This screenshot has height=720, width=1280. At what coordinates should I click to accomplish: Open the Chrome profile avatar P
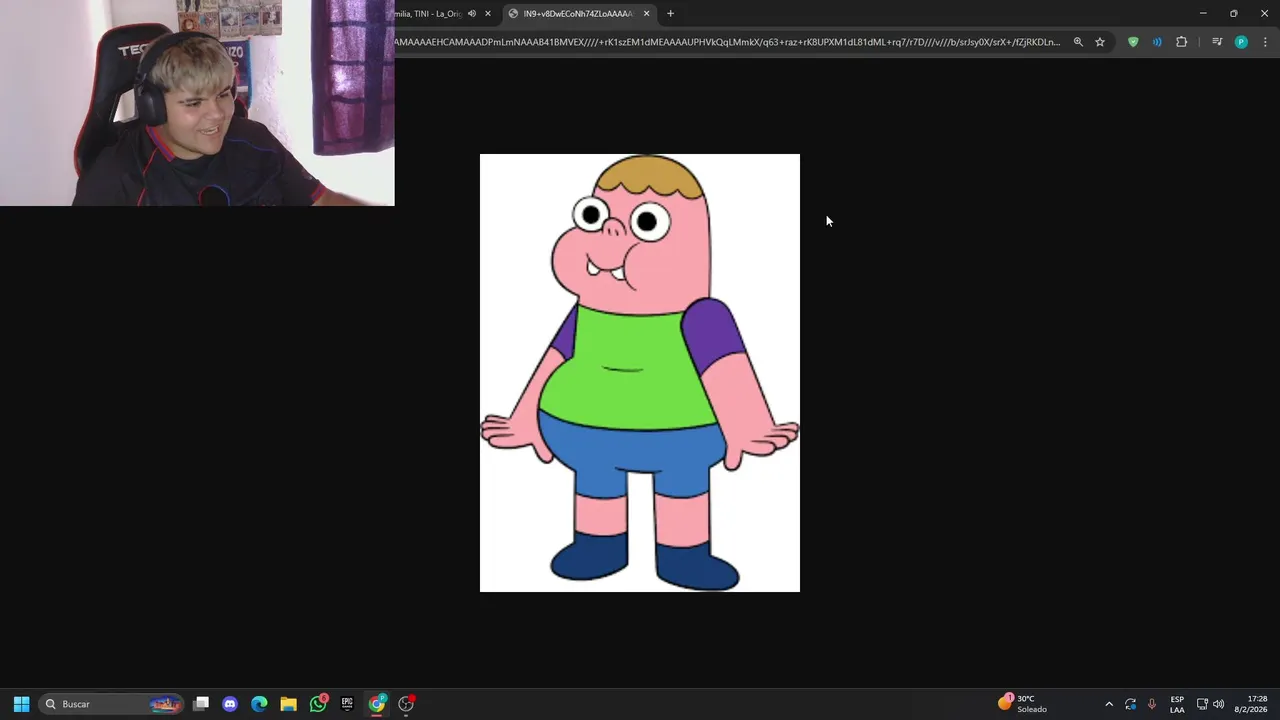coord(1241,42)
